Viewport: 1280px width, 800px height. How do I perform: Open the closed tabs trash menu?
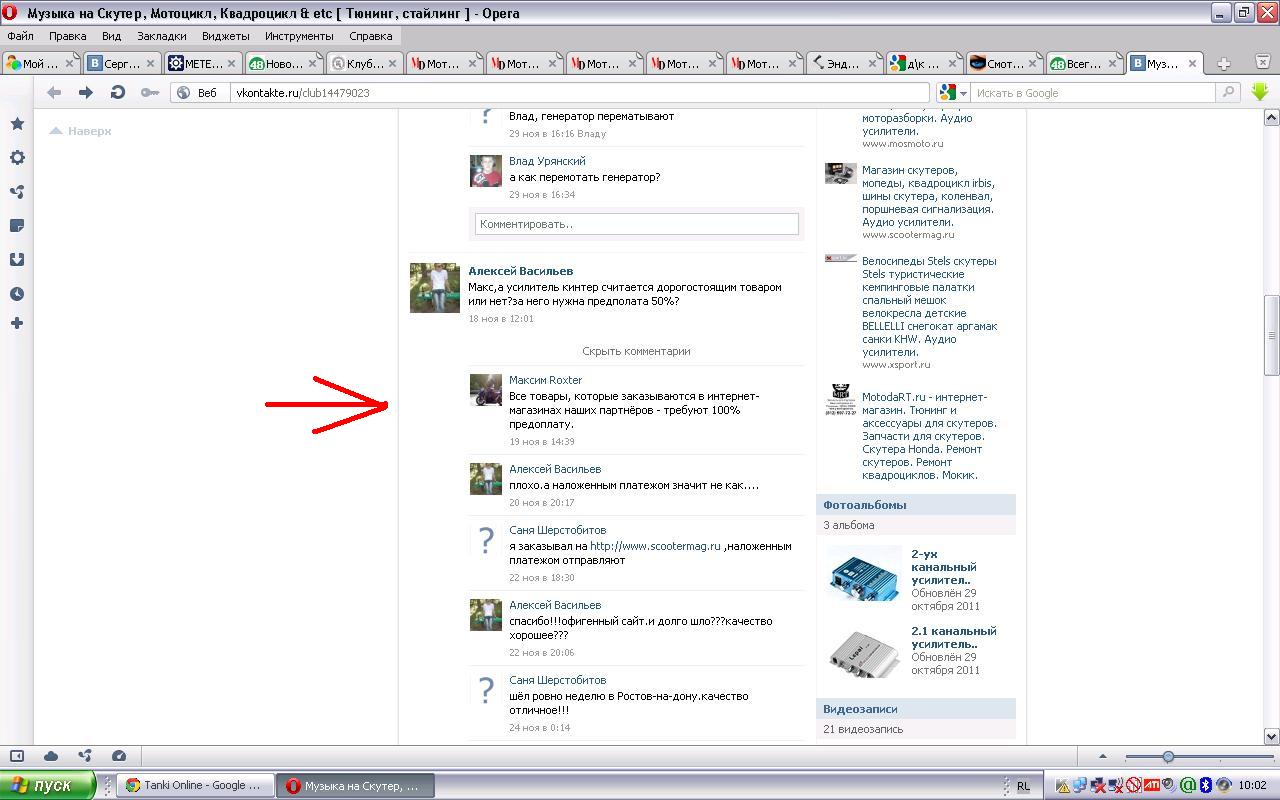click(x=1262, y=63)
